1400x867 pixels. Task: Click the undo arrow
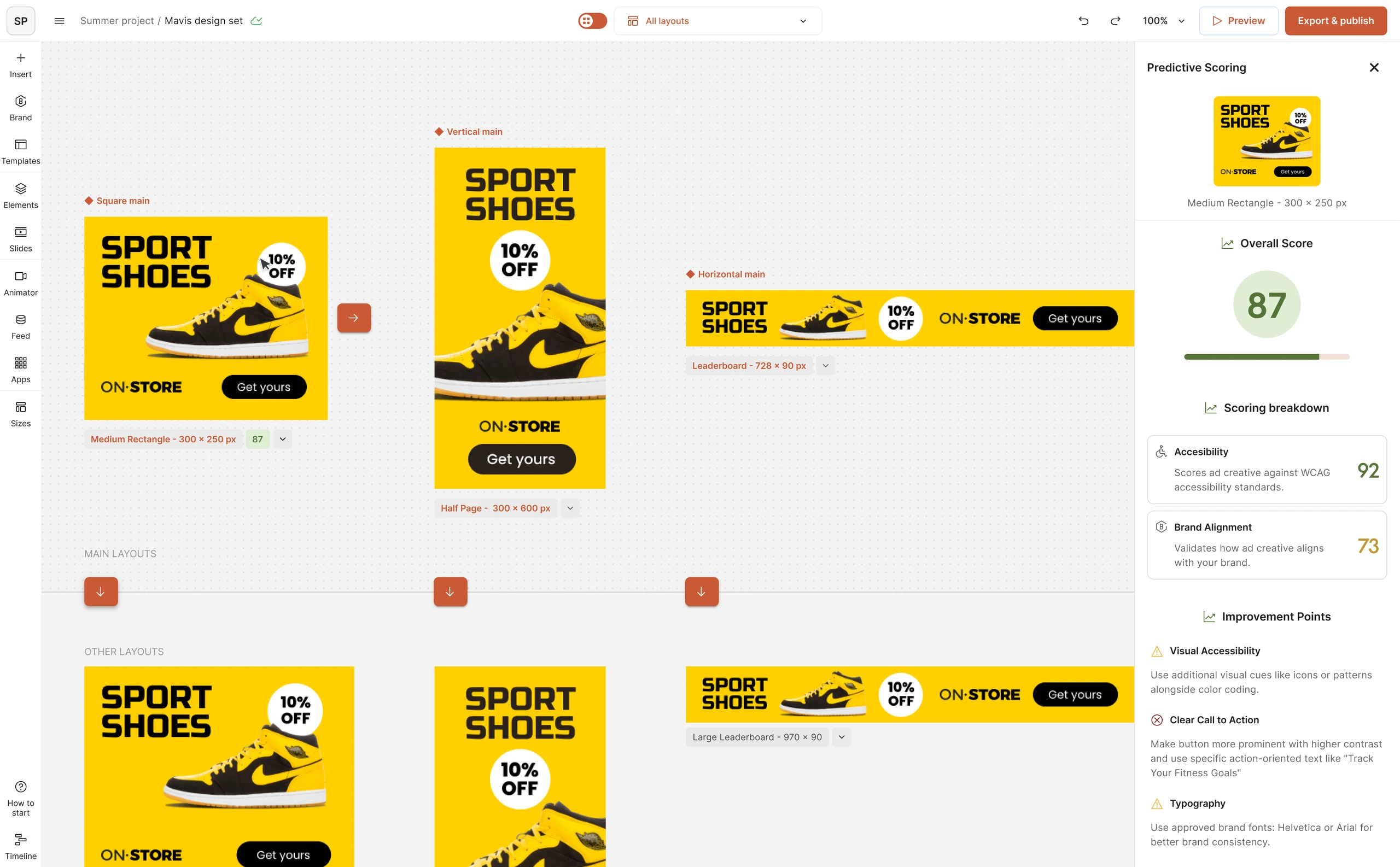(1083, 21)
